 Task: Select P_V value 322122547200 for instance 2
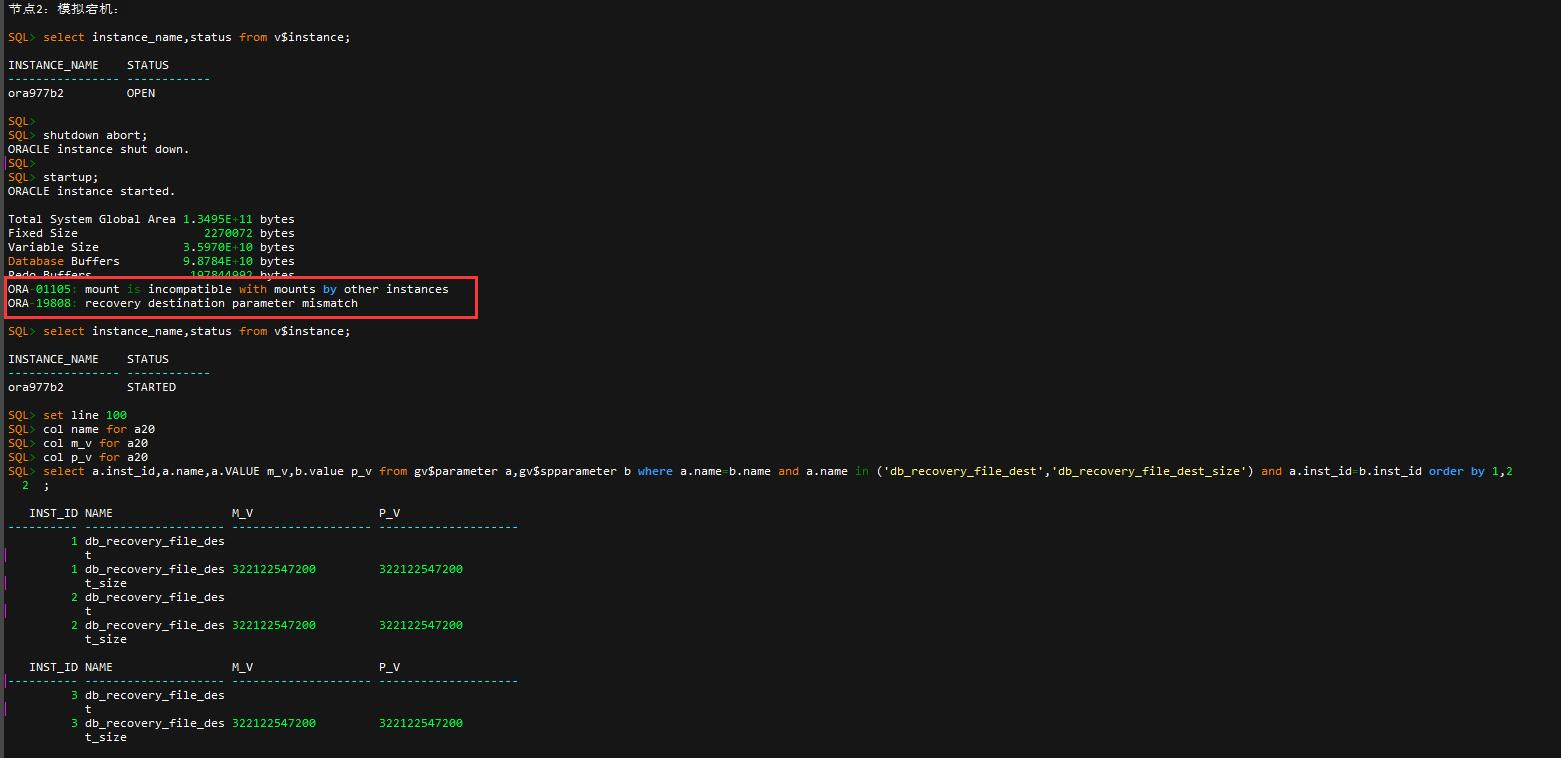tap(421, 625)
